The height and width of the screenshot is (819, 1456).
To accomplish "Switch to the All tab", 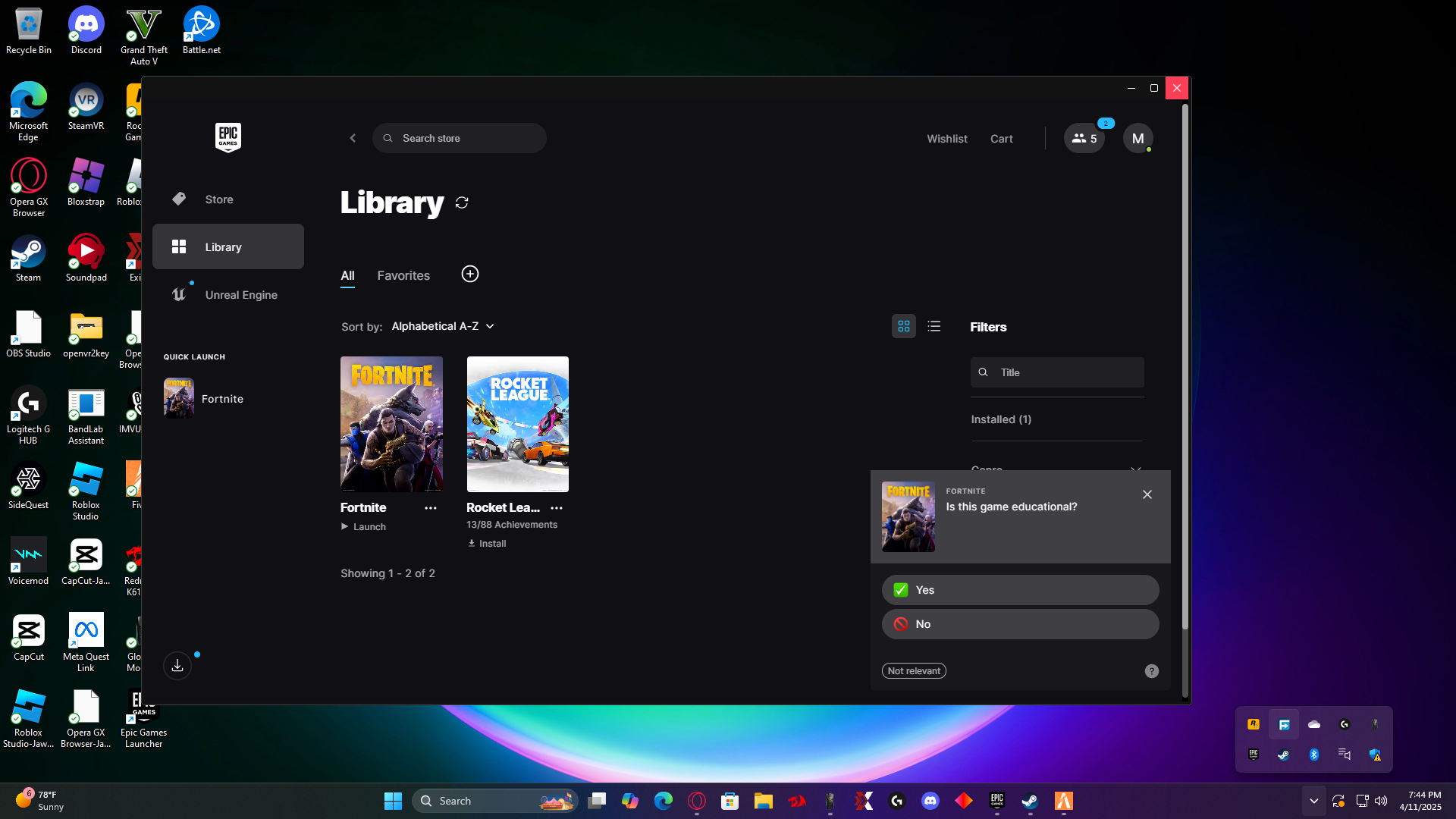I will tap(347, 275).
